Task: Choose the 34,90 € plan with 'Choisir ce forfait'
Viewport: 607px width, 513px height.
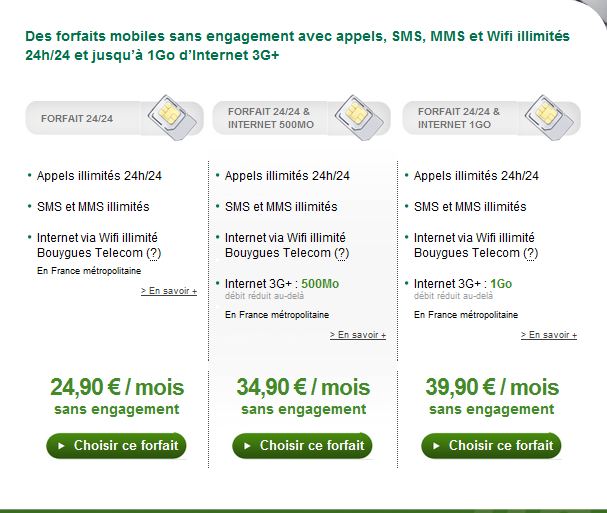Action: 302,446
